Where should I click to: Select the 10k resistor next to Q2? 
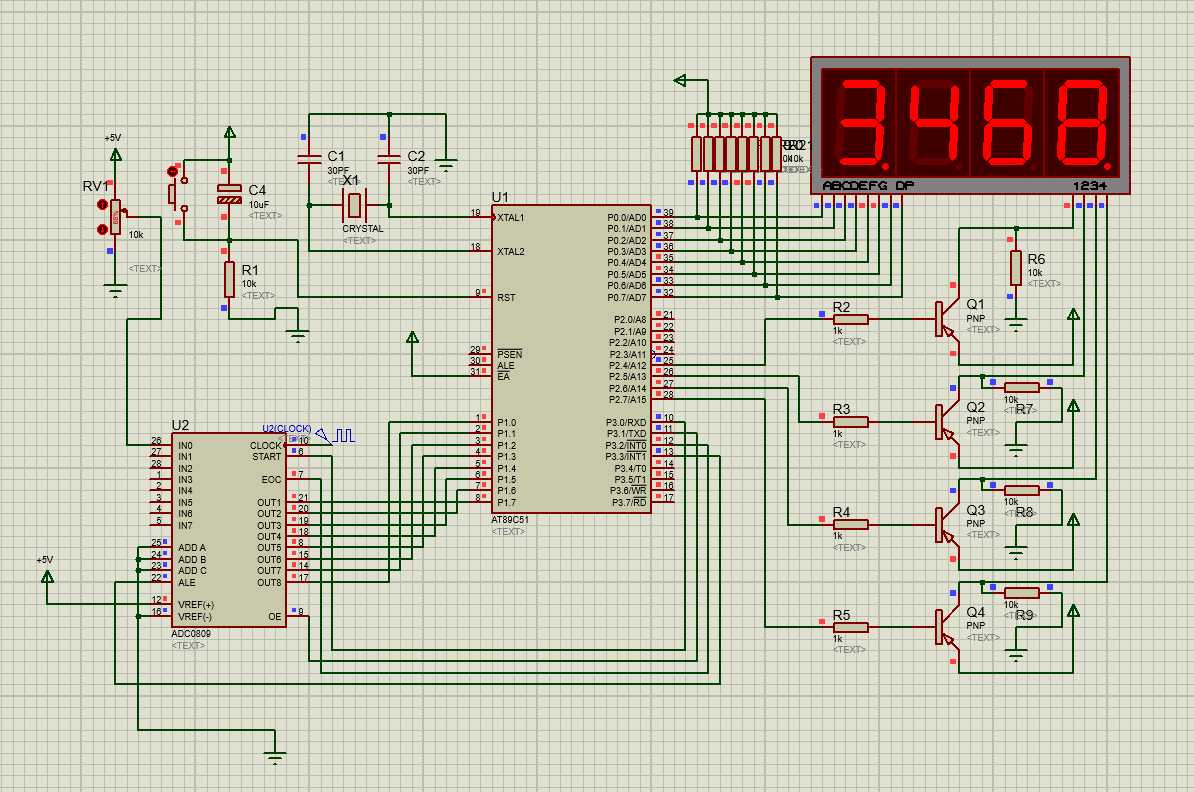coord(1021,388)
